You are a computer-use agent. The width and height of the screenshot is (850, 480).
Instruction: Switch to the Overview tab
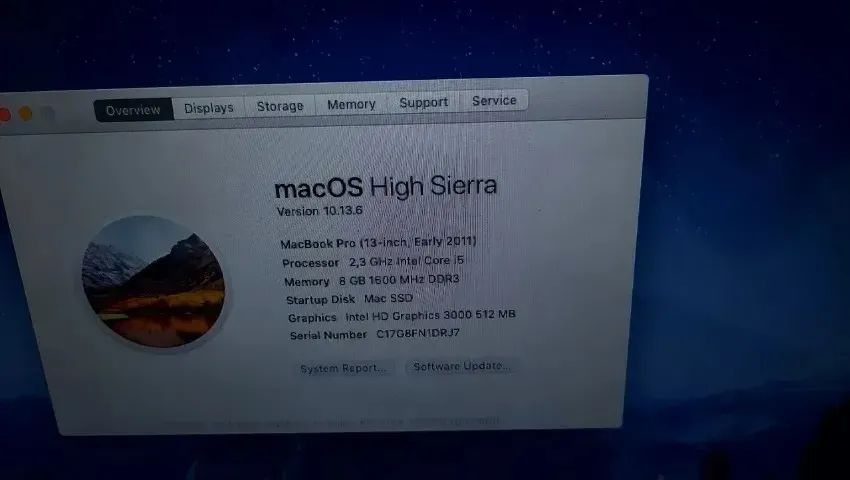tap(133, 110)
